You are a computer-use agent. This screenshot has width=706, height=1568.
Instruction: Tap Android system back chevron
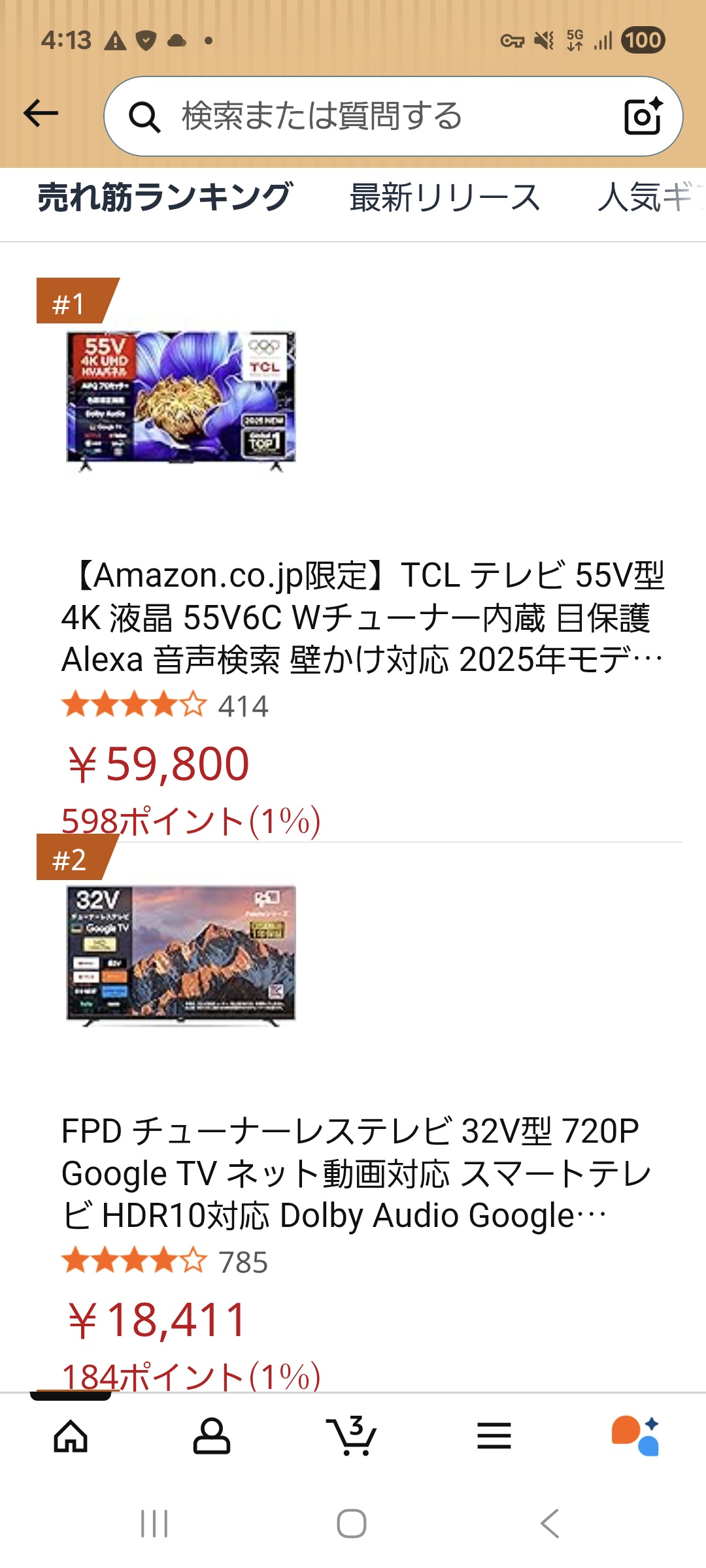(550, 1524)
